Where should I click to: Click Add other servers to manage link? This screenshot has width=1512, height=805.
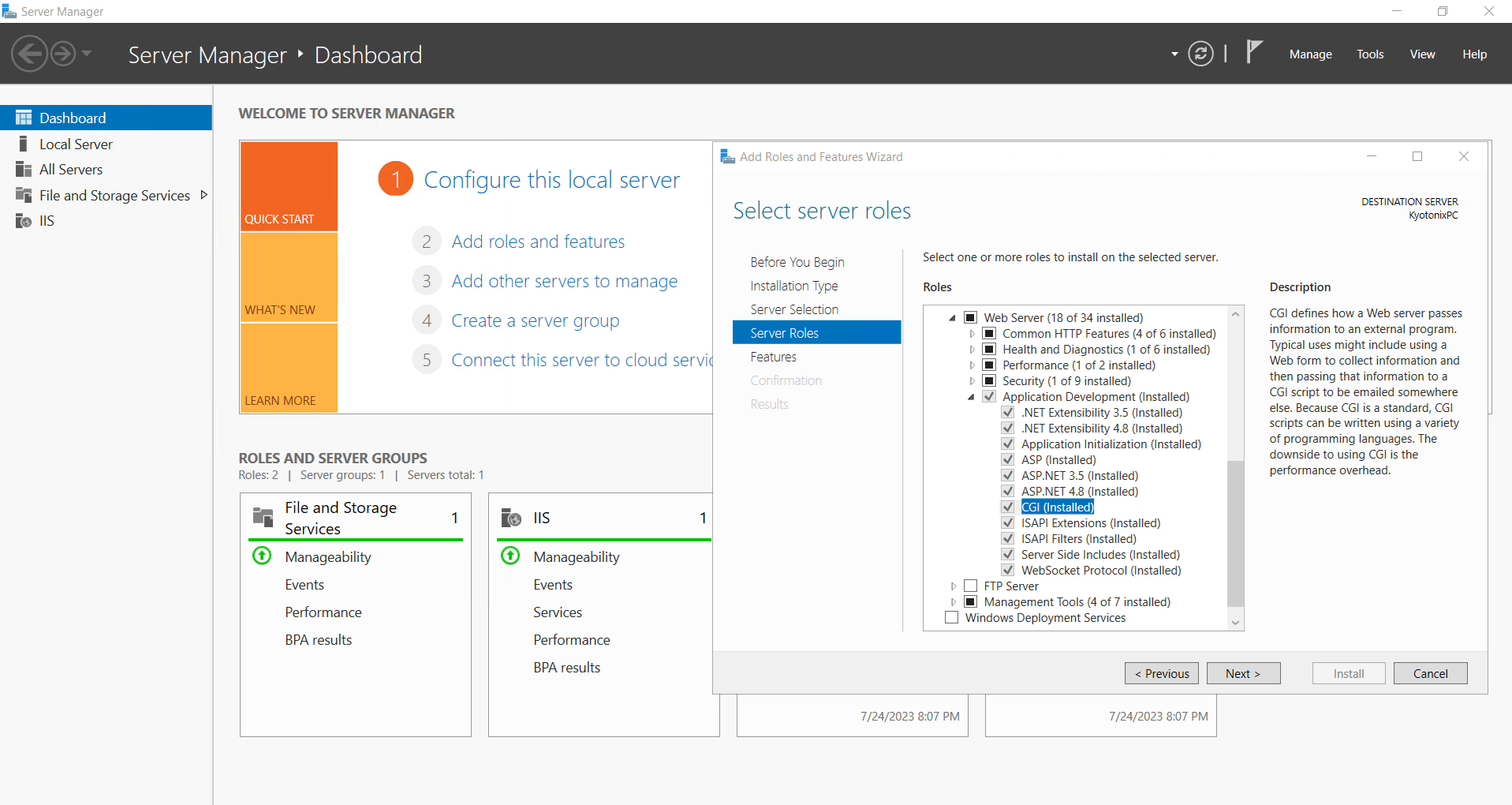pyautogui.click(x=565, y=281)
